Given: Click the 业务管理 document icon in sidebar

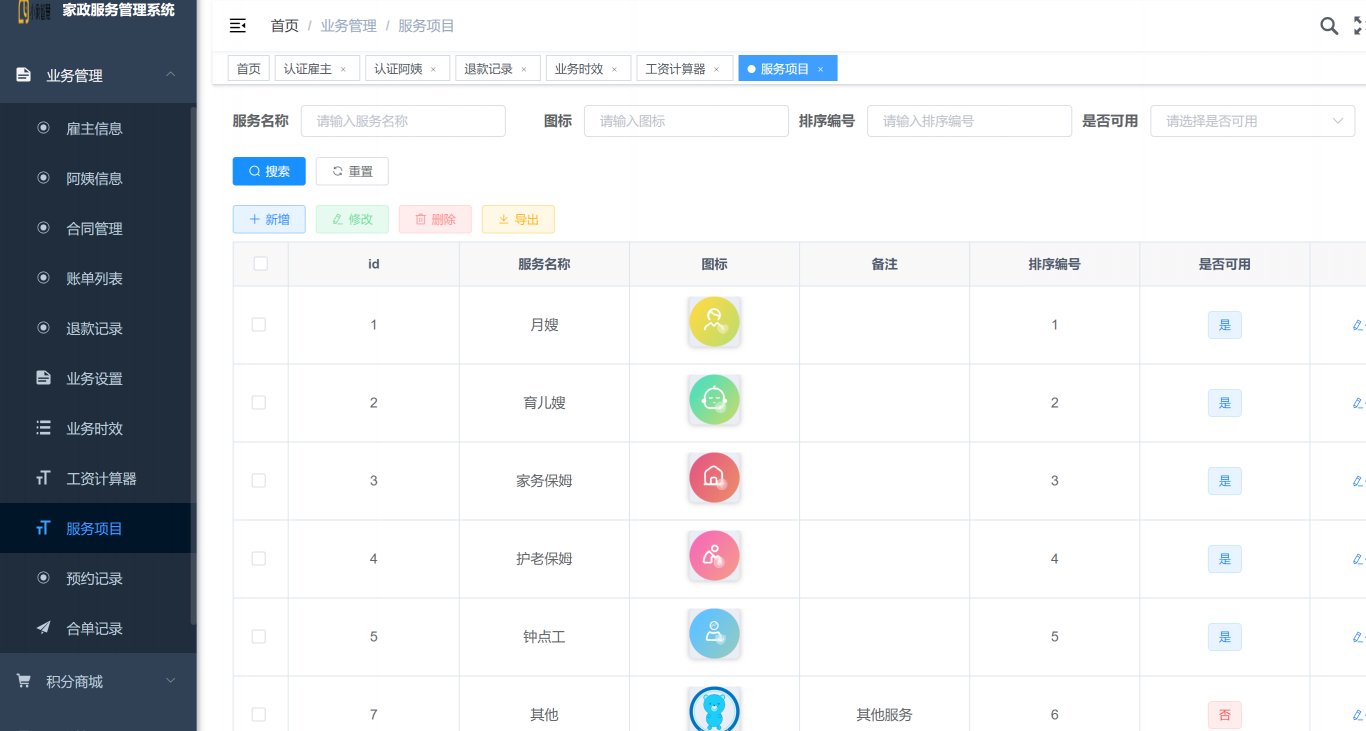Looking at the screenshot, I should pos(23,75).
